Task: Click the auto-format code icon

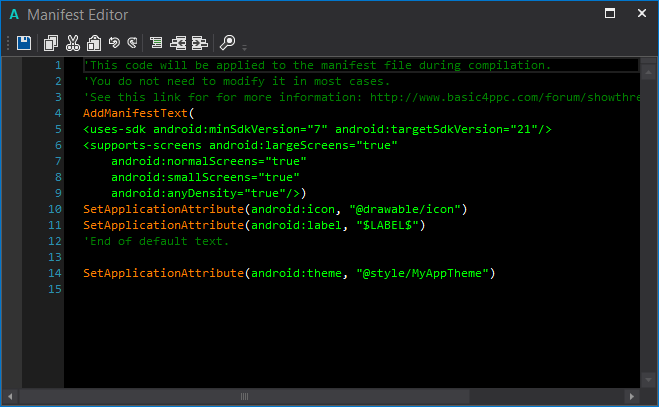Action: (x=156, y=43)
